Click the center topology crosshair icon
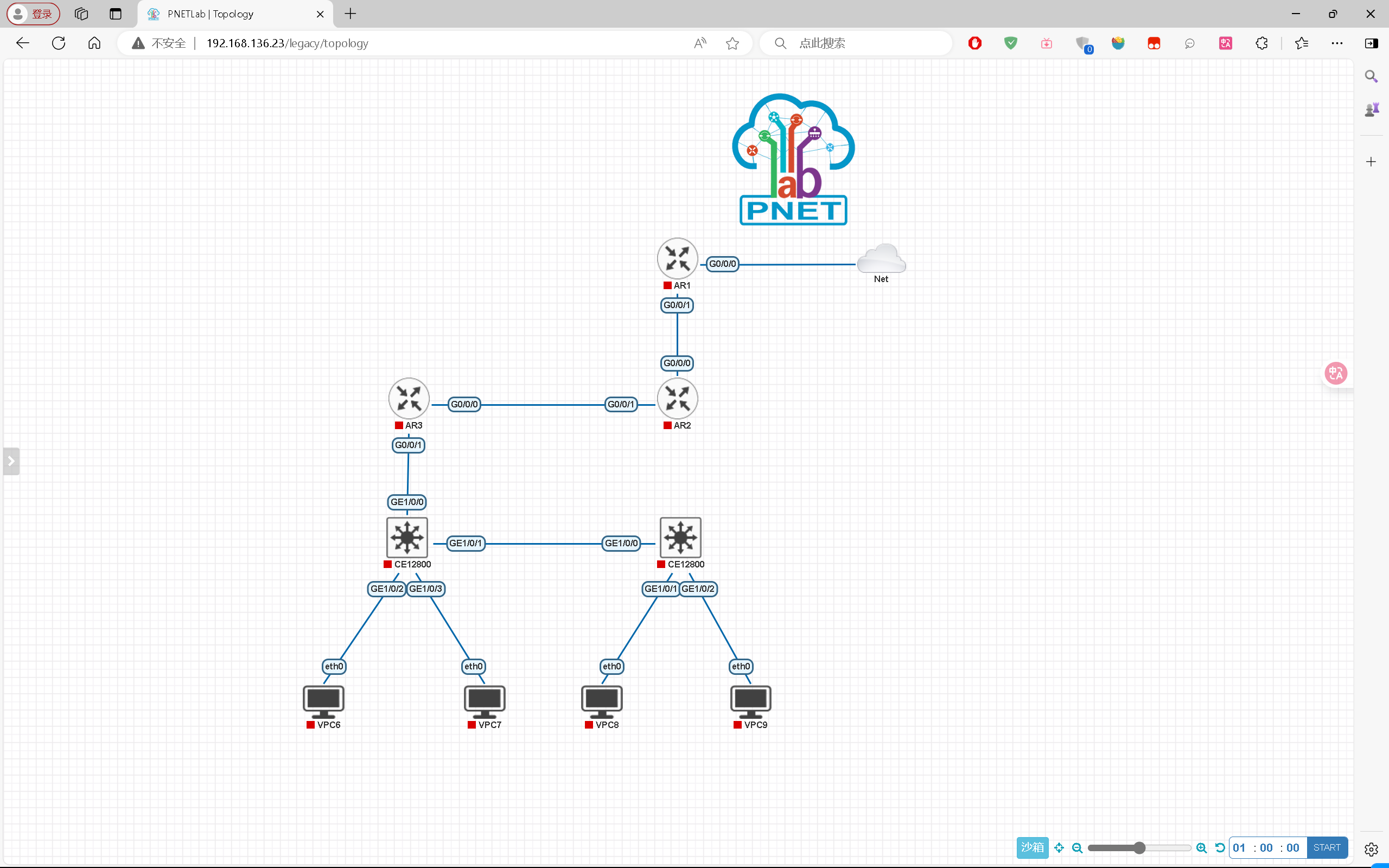Screen dimensions: 1389x868 (1060, 848)
